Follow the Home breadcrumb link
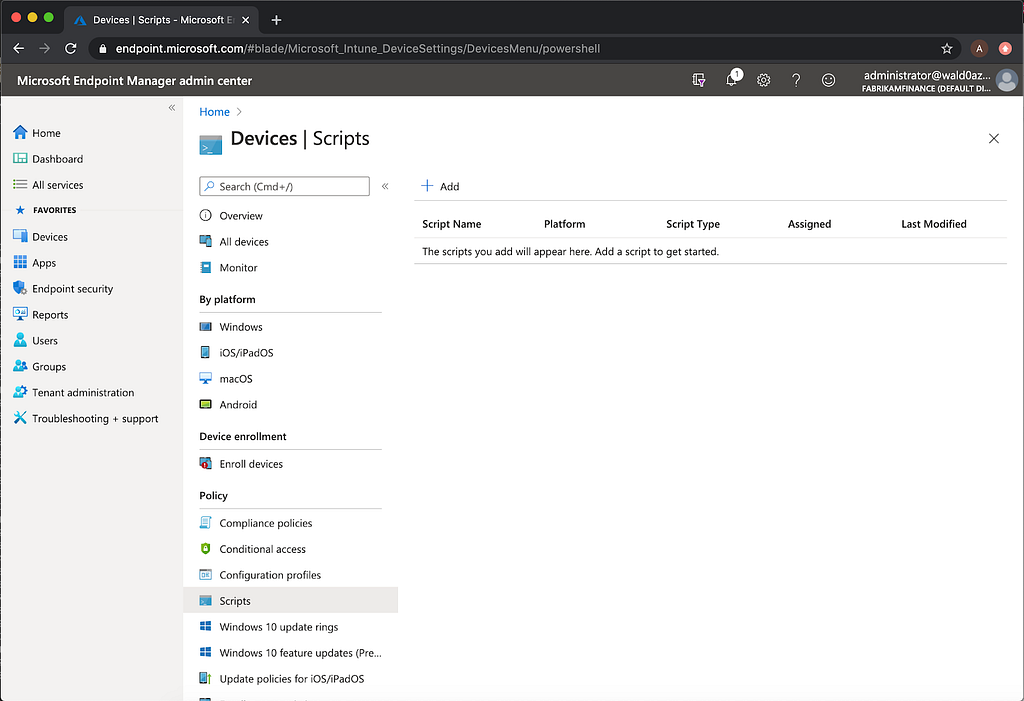 tap(214, 112)
